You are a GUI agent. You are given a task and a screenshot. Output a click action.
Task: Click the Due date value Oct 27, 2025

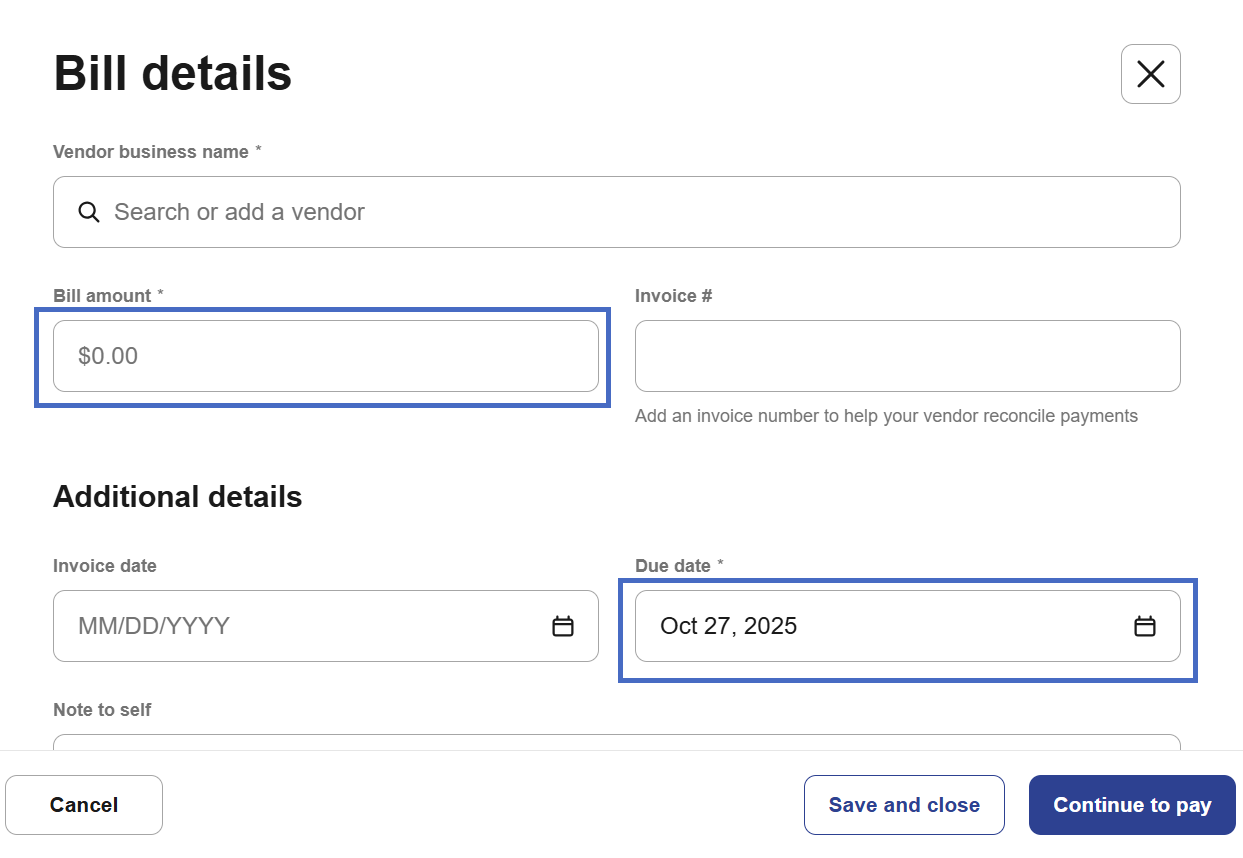click(729, 626)
